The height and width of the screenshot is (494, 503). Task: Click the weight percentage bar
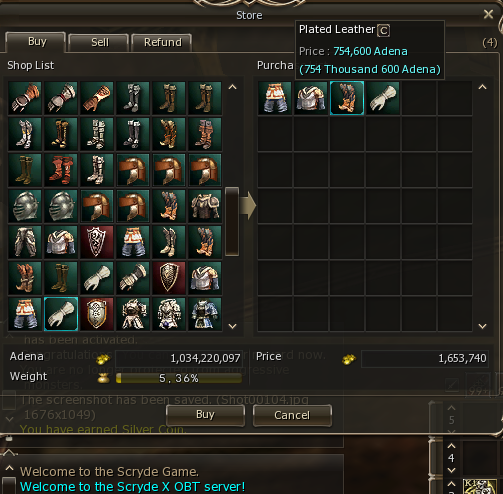pyautogui.click(x=179, y=378)
